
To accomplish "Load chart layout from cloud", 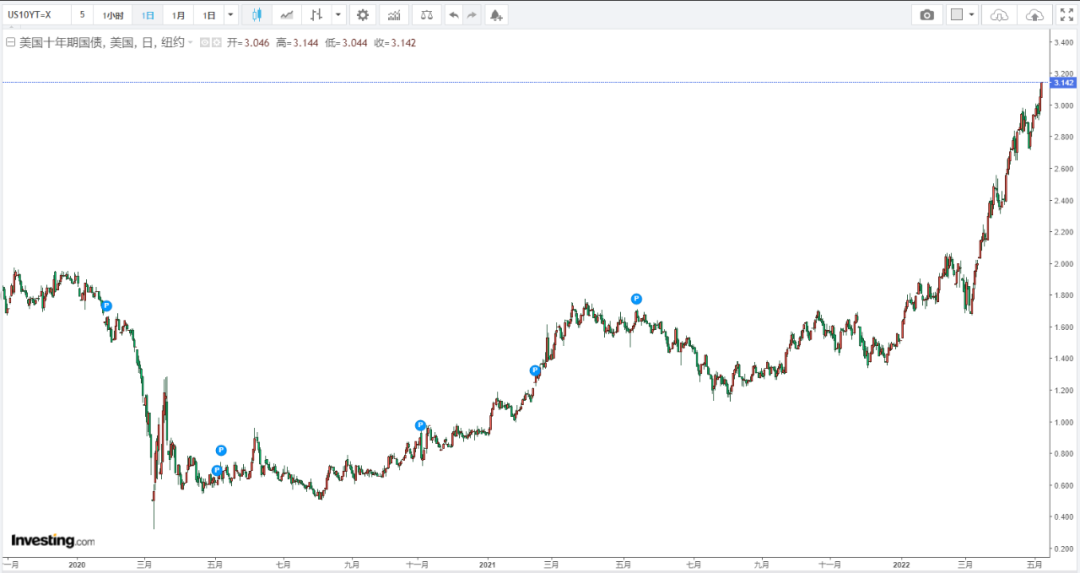I will pos(999,15).
